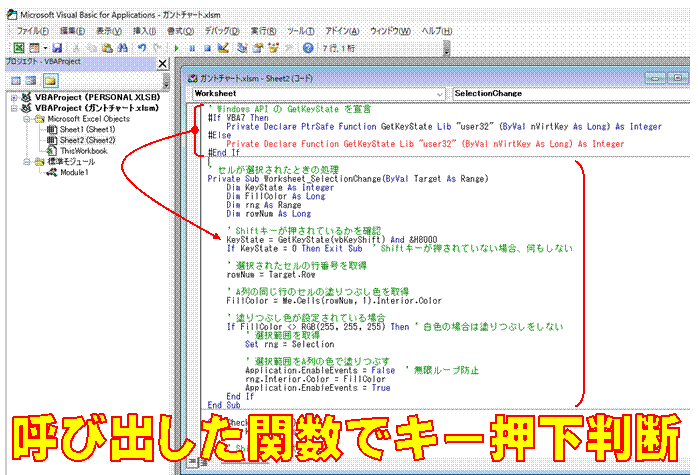
Task: Open the ツール(T) menu
Action: pos(300,31)
